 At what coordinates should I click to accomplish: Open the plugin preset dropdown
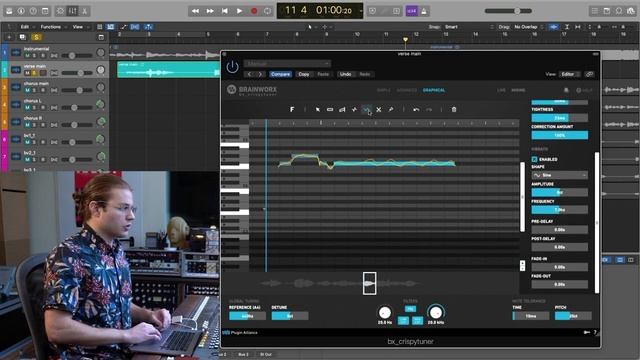(x=287, y=64)
